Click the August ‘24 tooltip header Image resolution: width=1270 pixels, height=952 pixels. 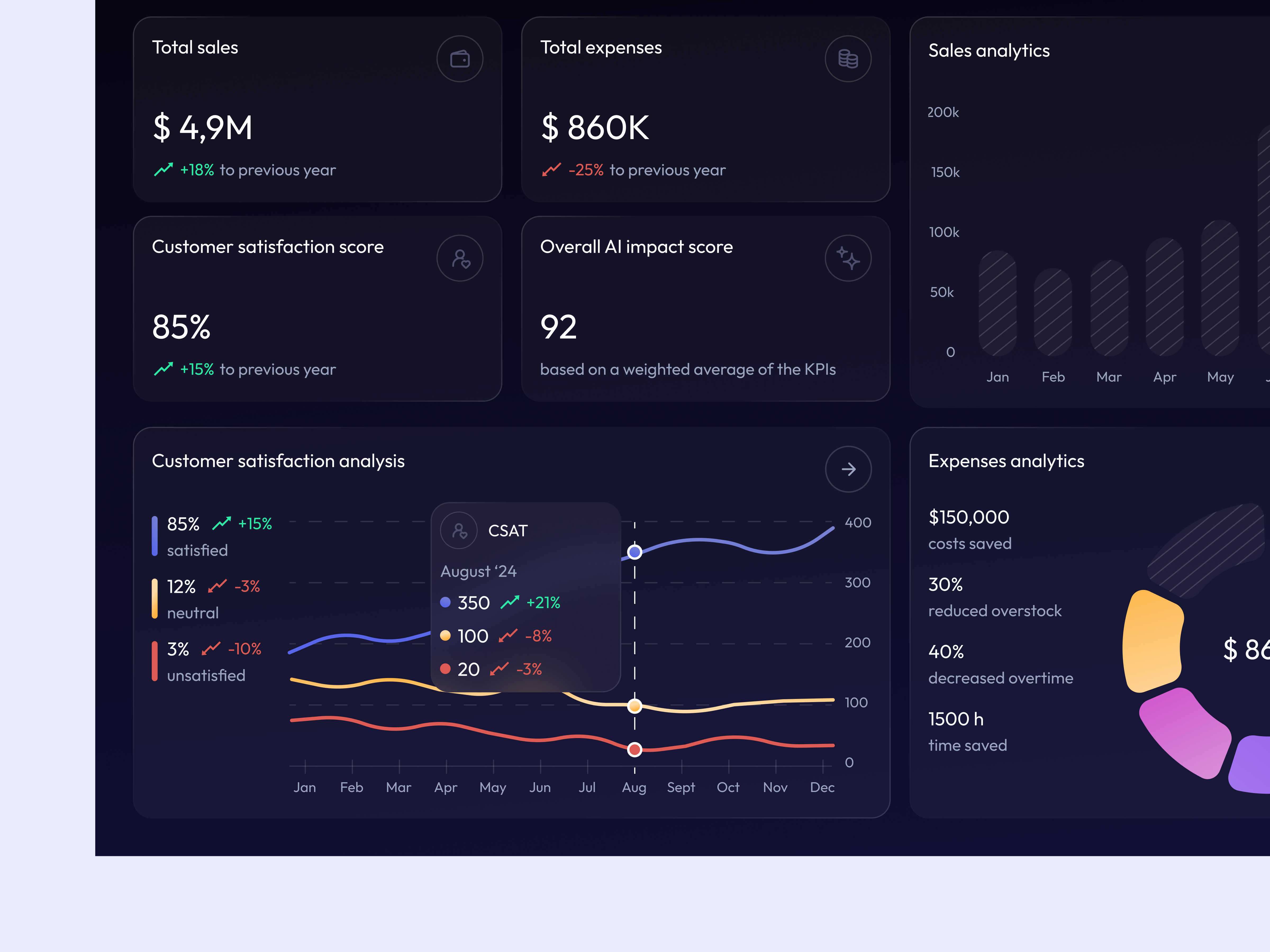pos(478,571)
